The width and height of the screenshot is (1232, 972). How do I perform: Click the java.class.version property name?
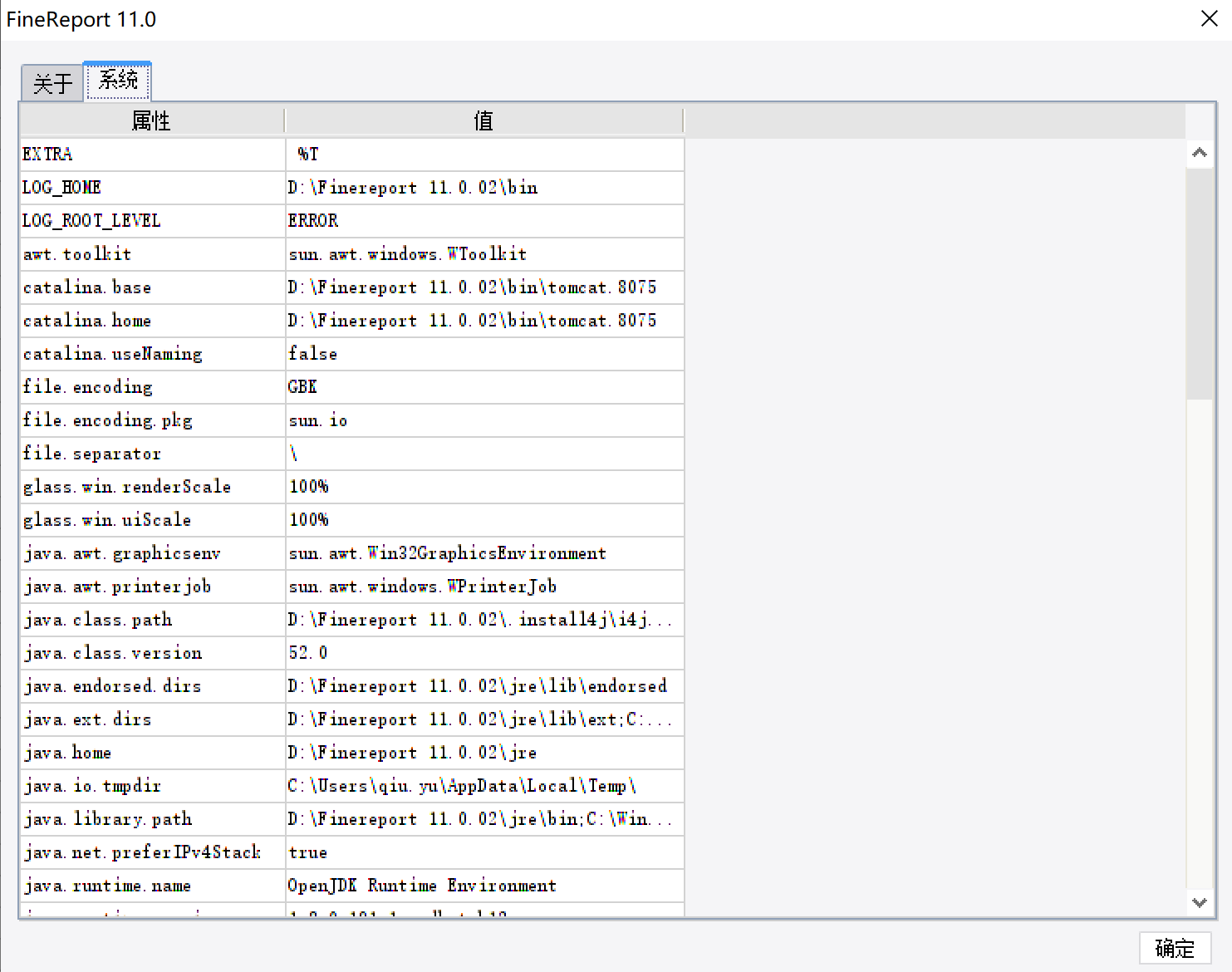pos(113,653)
